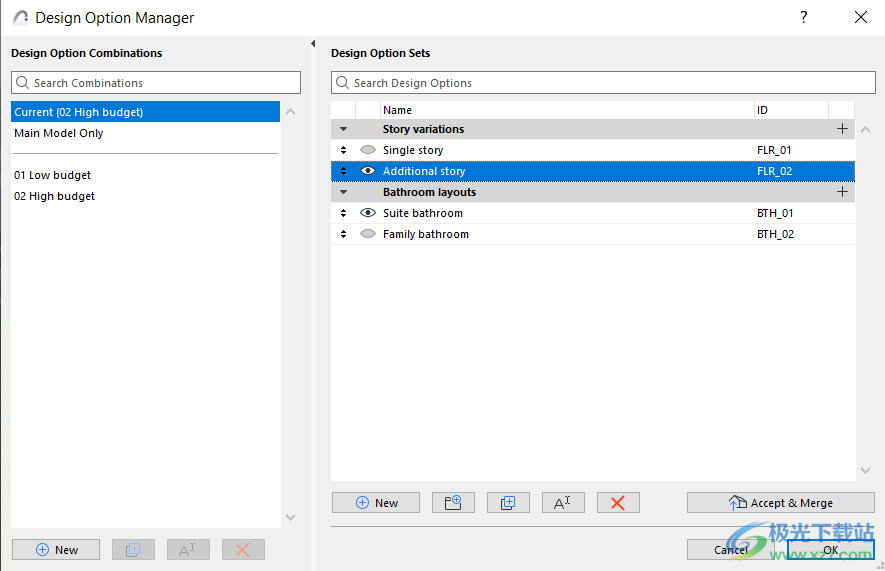Click the delete combination icon button
885x571 pixels.
click(243, 550)
